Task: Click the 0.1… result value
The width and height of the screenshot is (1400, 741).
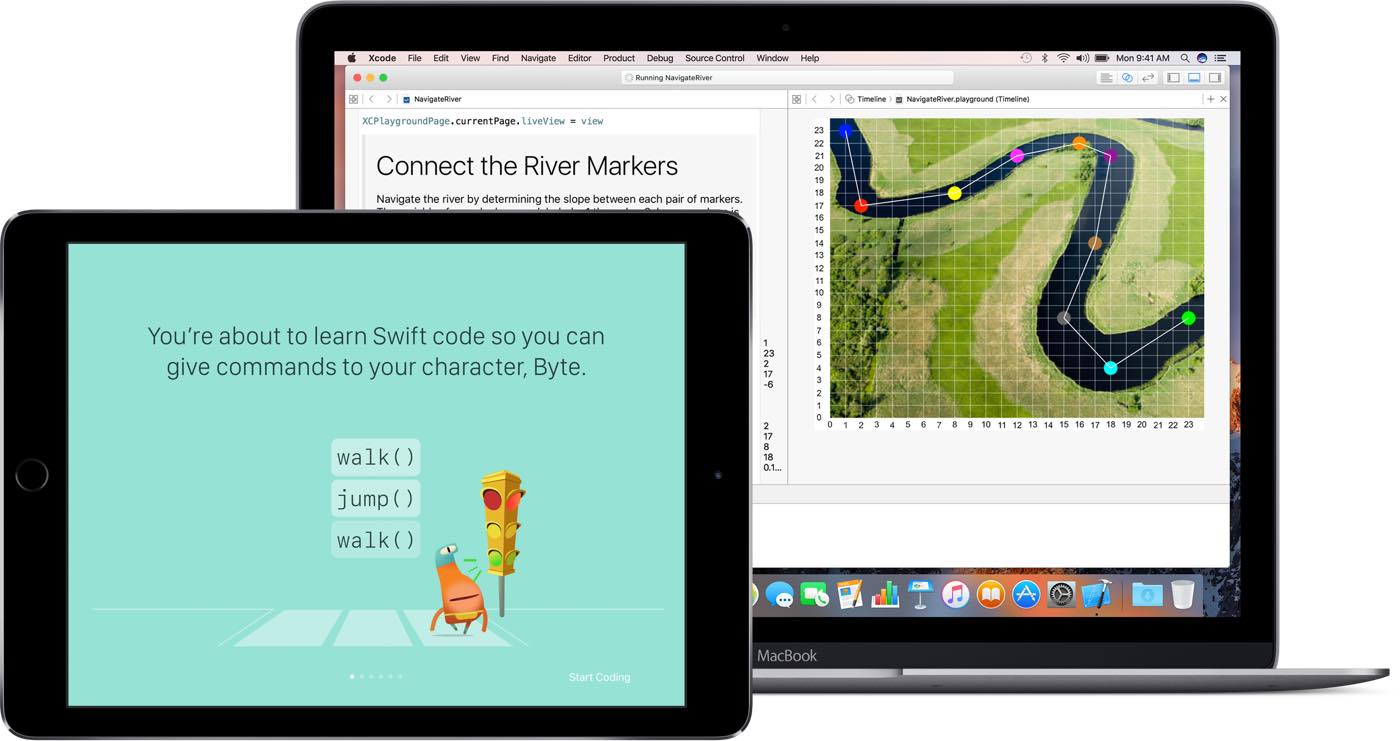Action: [x=772, y=467]
